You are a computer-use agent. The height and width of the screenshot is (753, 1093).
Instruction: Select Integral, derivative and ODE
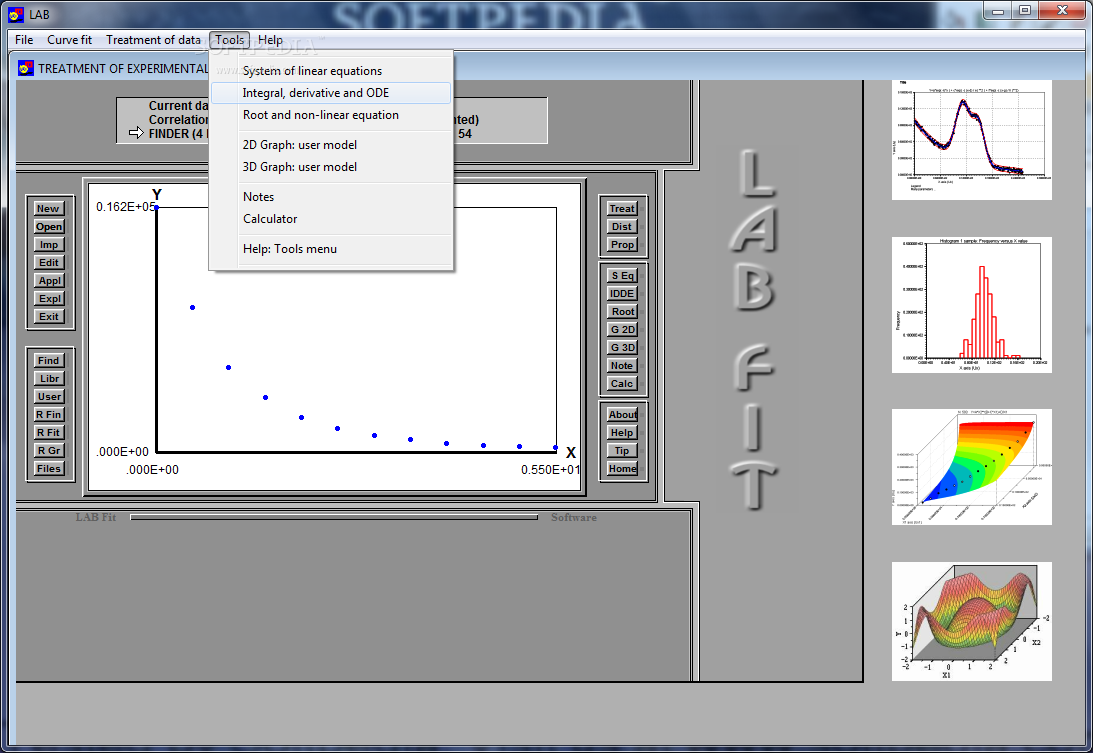[331, 93]
